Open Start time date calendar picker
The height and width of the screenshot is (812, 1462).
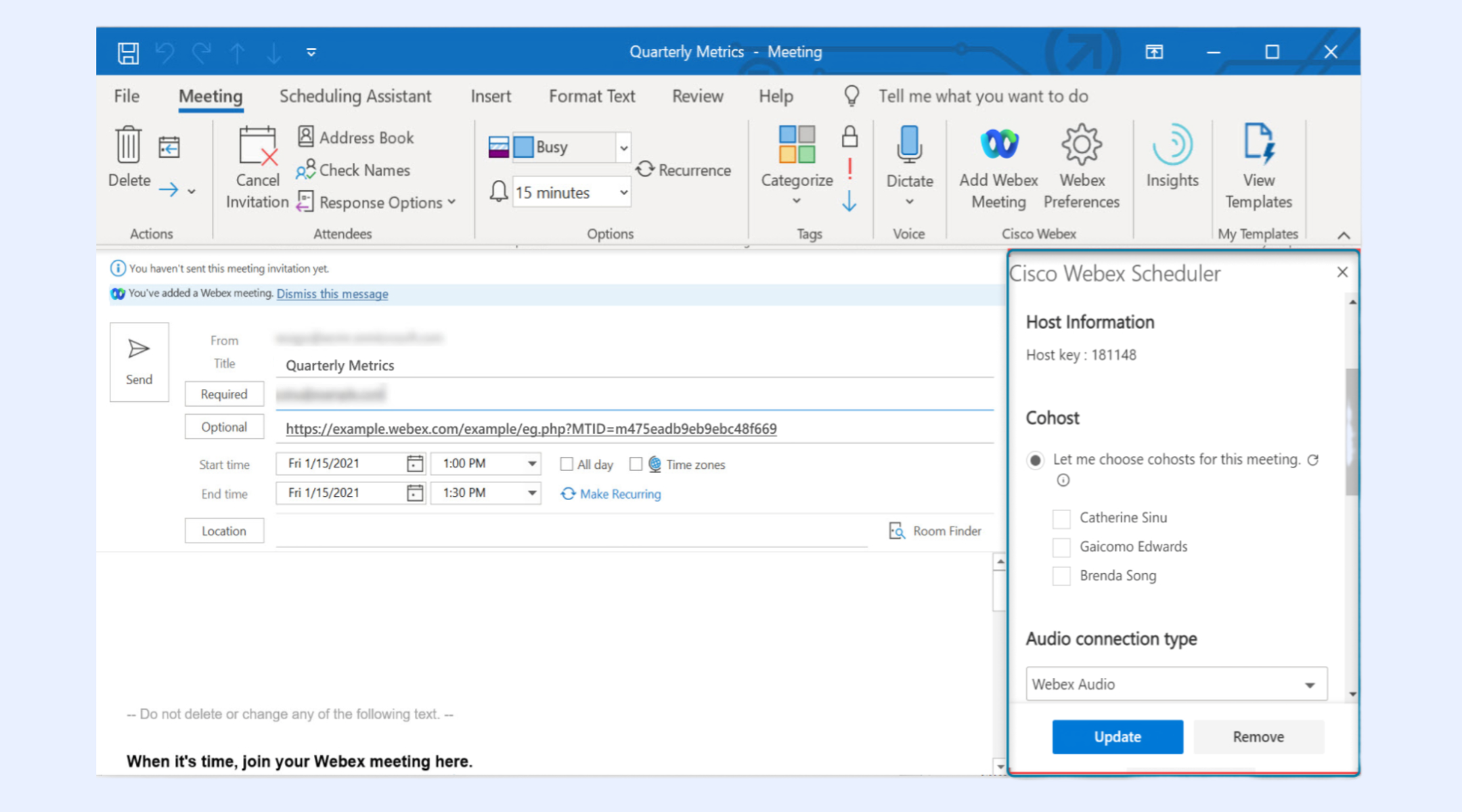pos(415,464)
